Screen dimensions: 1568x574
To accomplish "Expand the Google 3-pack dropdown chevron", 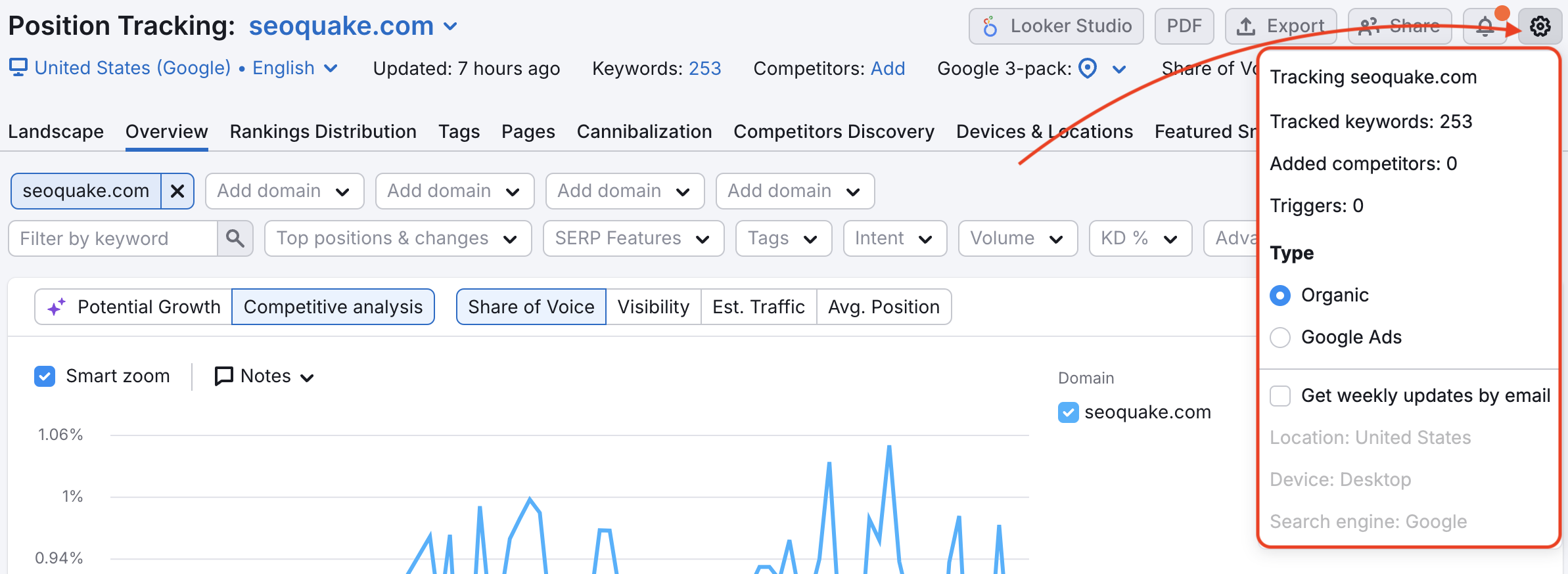I will 1119,69.
